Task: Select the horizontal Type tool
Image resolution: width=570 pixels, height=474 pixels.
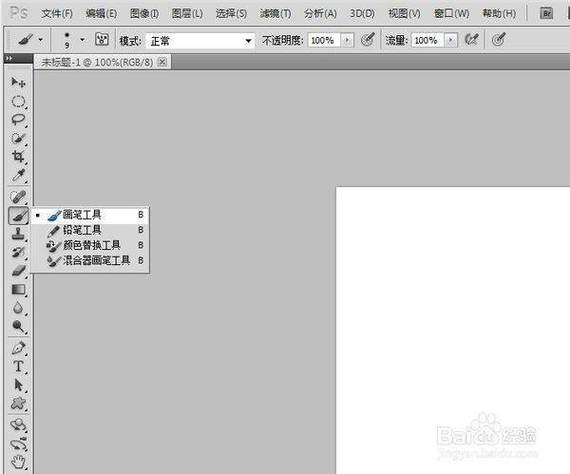Action: coord(18,366)
